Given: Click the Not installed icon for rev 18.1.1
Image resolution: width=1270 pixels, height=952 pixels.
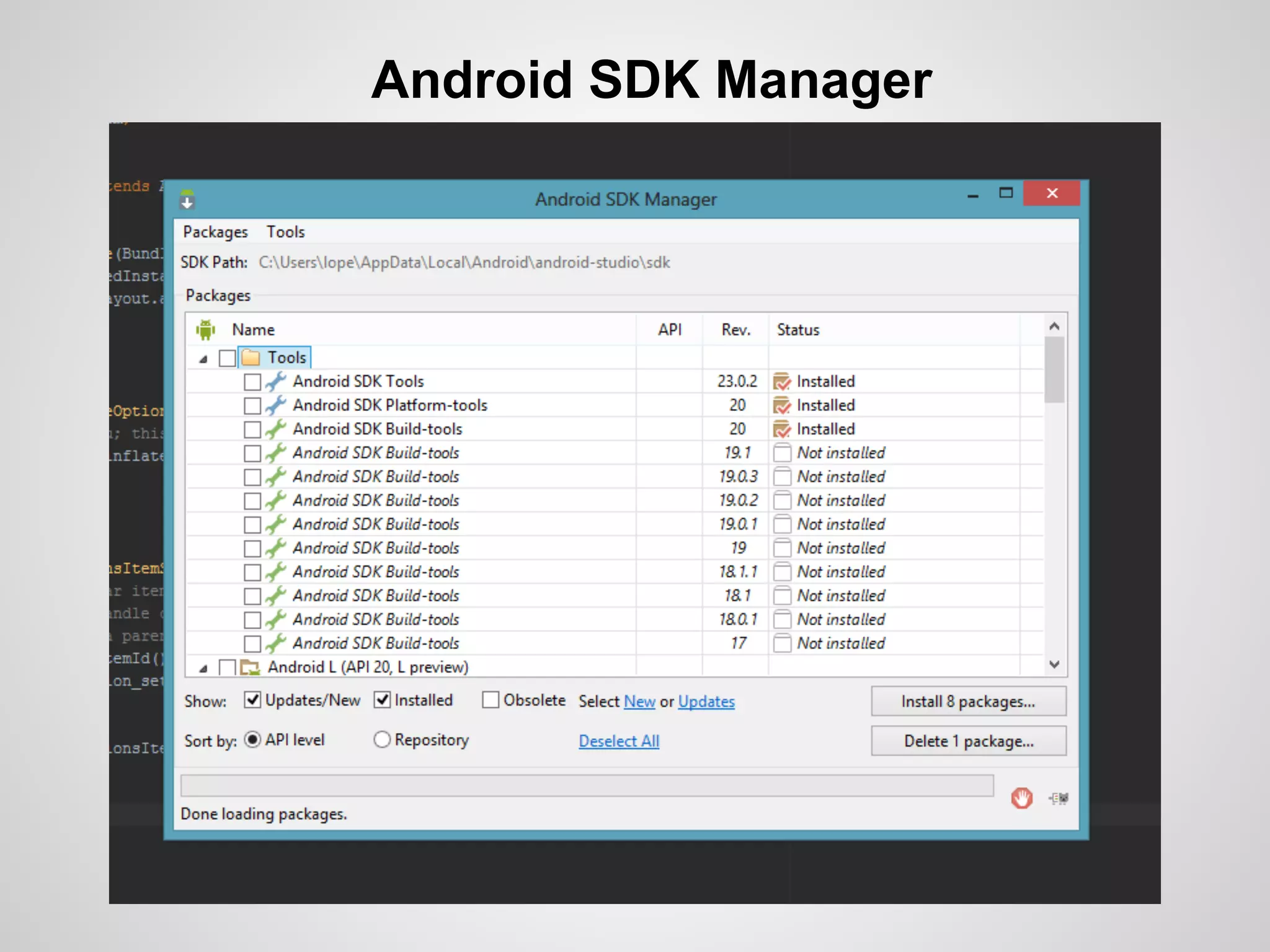Looking at the screenshot, I should (782, 571).
